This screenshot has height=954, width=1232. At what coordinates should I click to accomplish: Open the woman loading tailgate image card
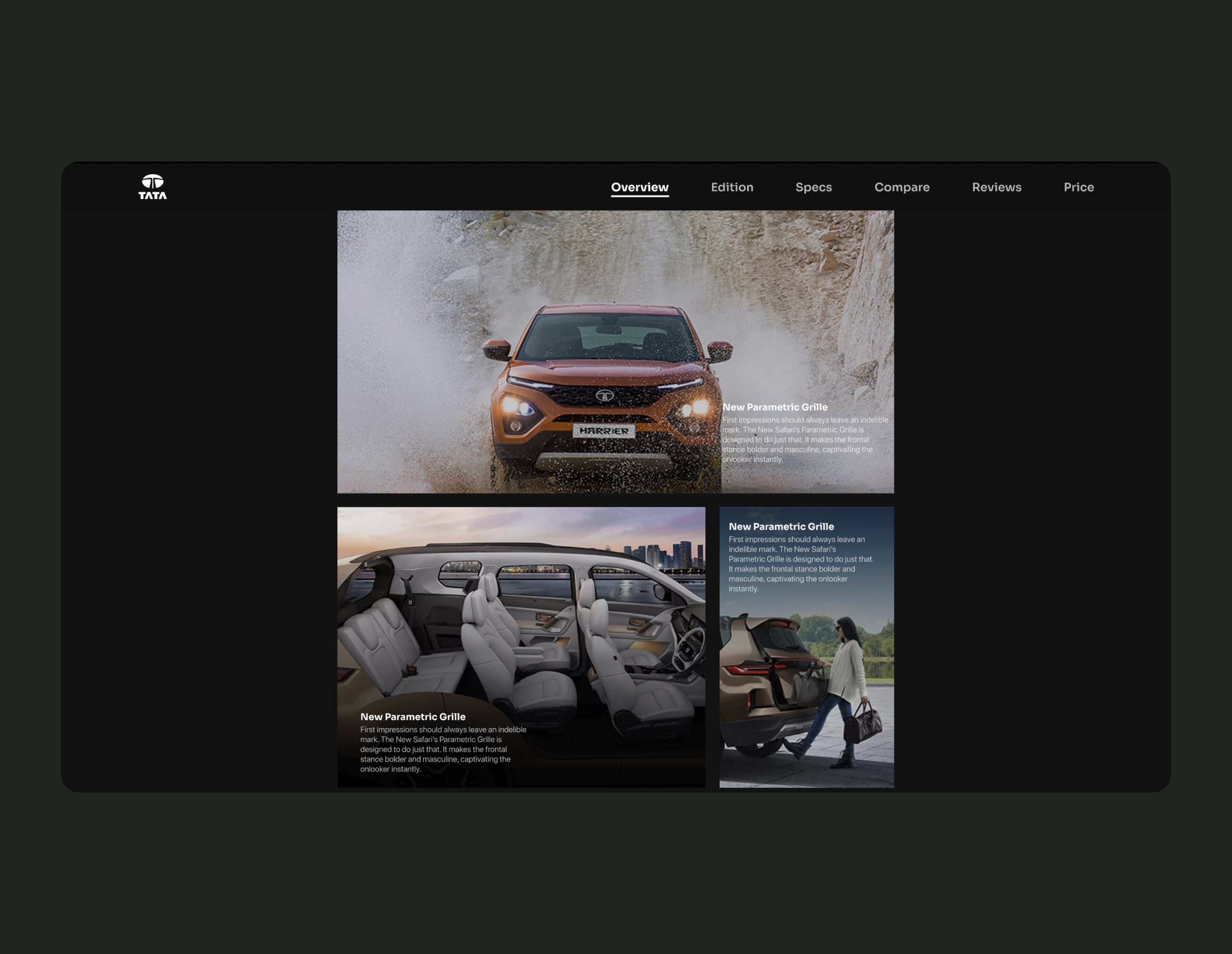tap(807, 647)
